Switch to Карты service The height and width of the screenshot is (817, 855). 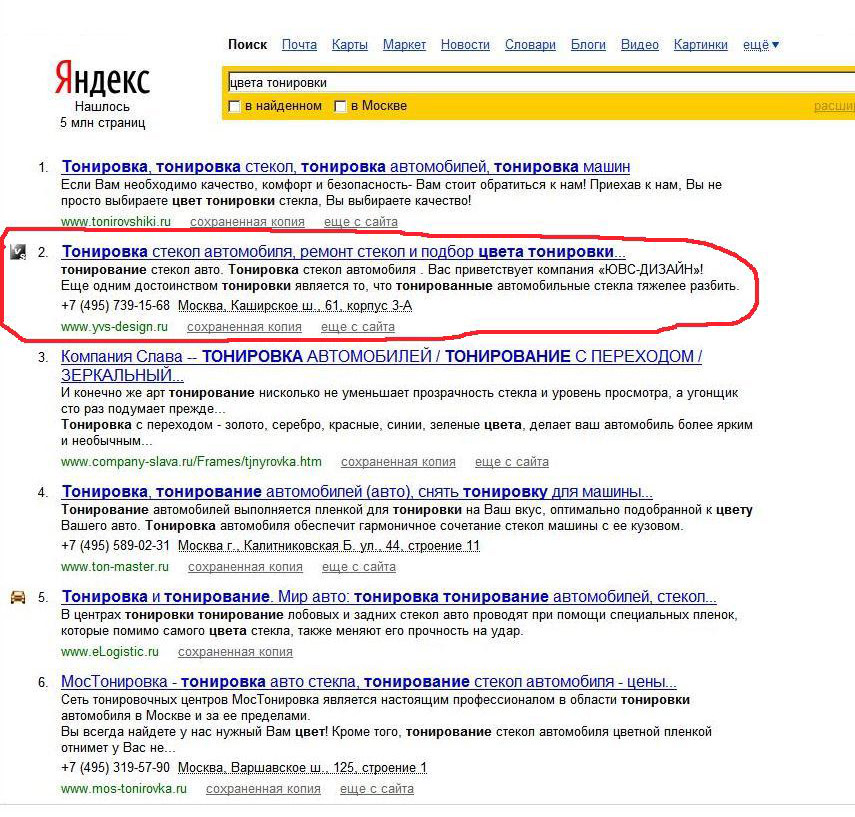pos(350,45)
